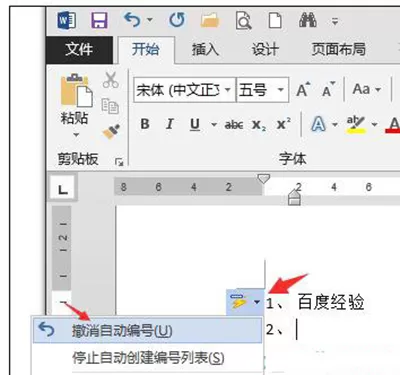Click the redo/repeat circular arrow icon
Image resolution: width=400 pixels, height=375 pixels.
tap(177, 20)
